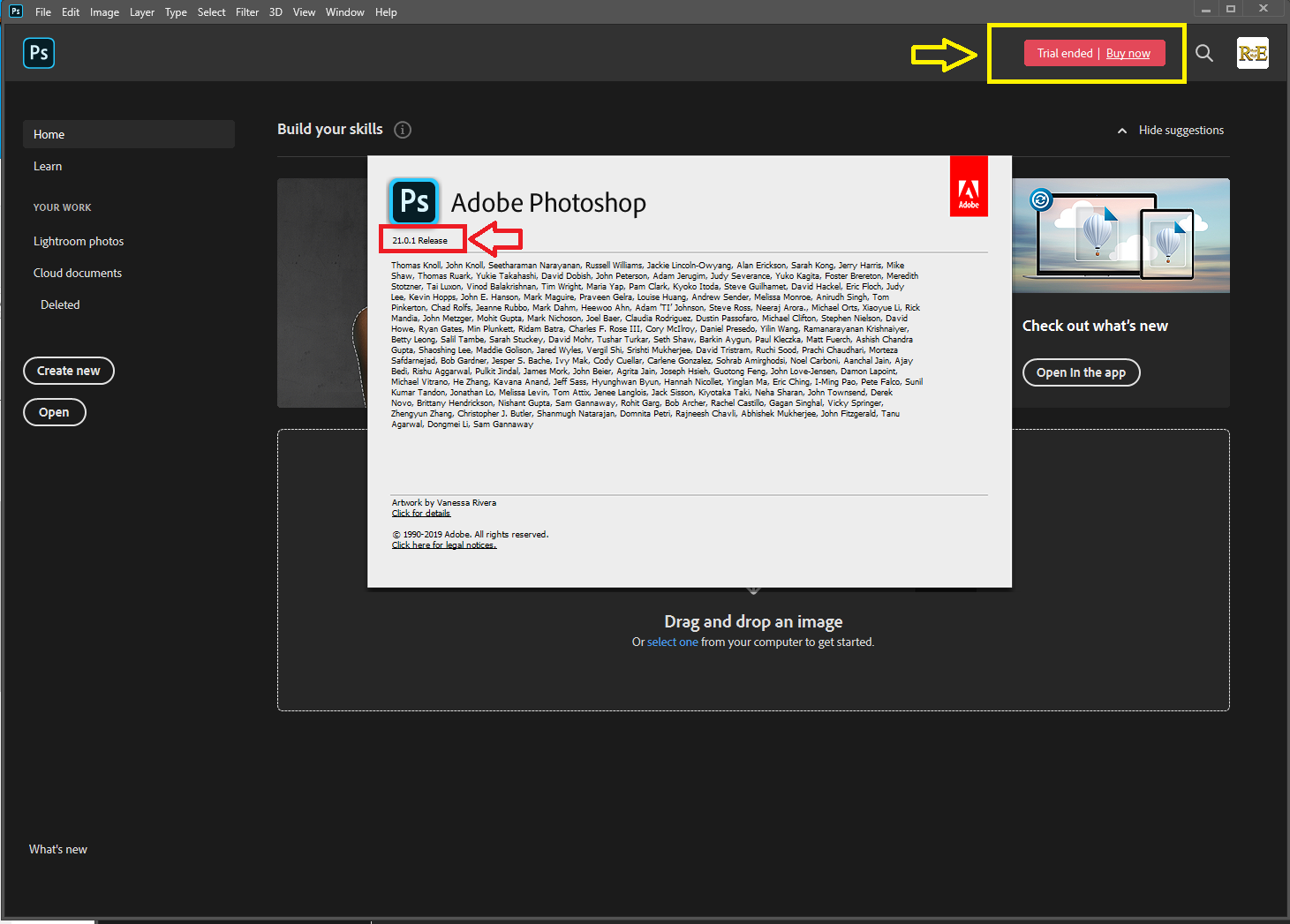This screenshot has width=1290, height=924.
Task: Minimize the Photoshop window
Action: tap(1206, 9)
